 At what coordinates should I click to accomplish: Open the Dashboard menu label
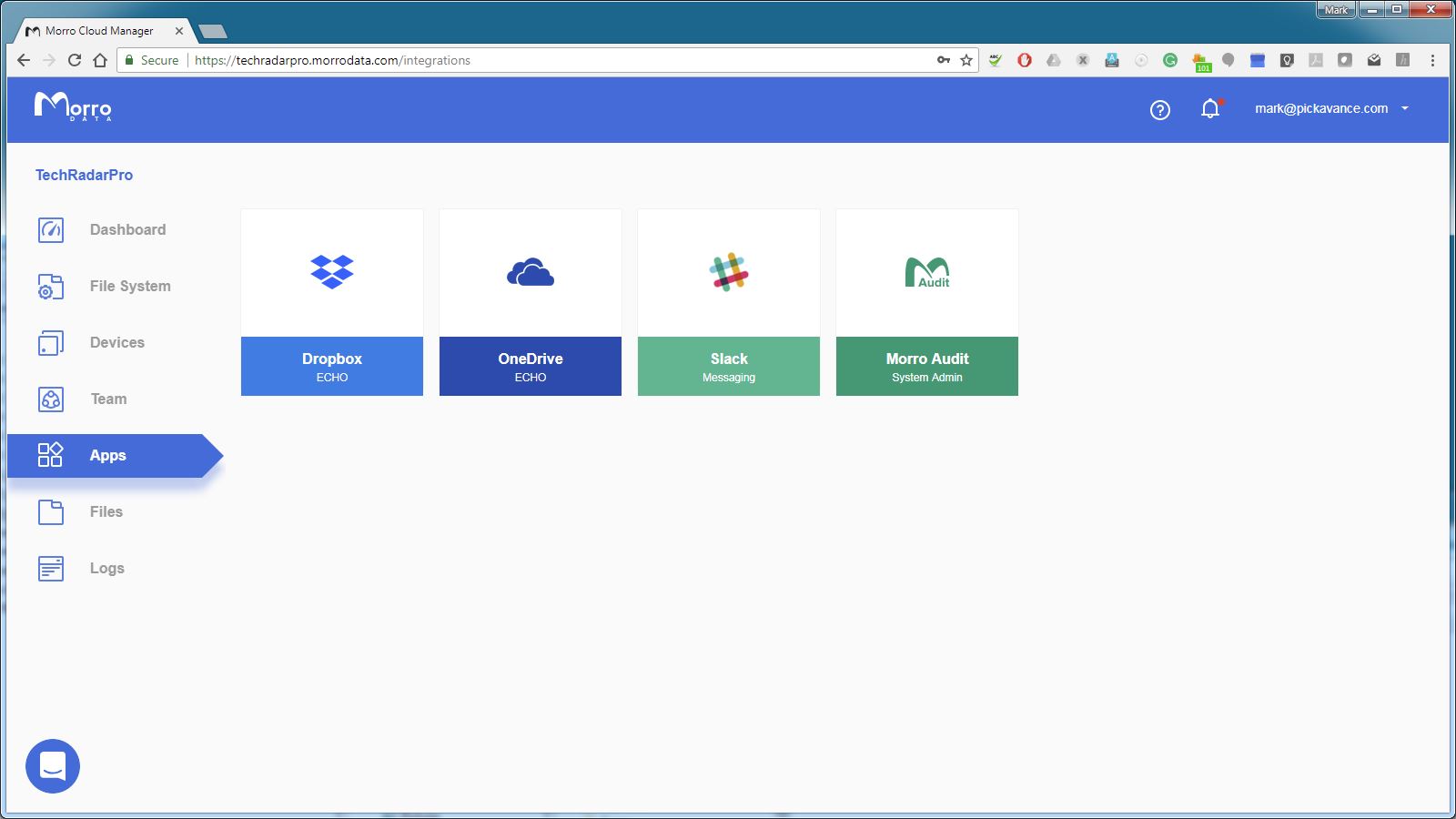point(128,230)
